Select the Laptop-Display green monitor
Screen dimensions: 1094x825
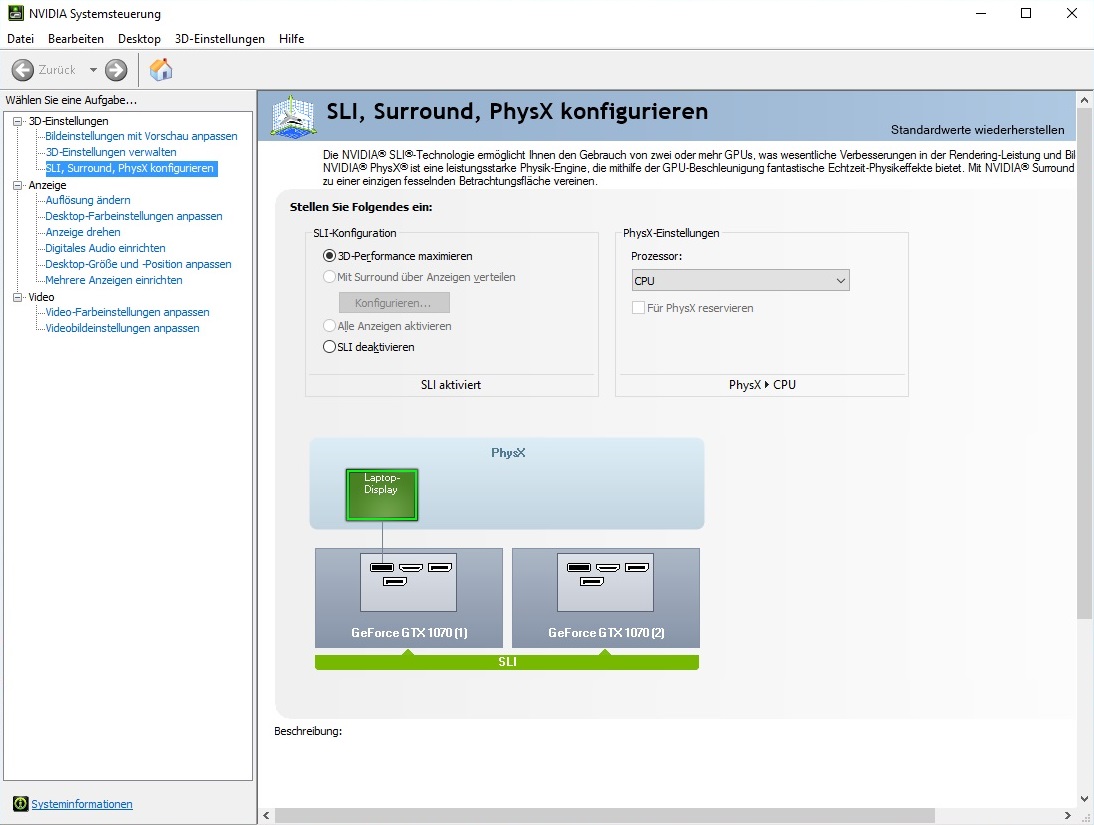point(382,495)
